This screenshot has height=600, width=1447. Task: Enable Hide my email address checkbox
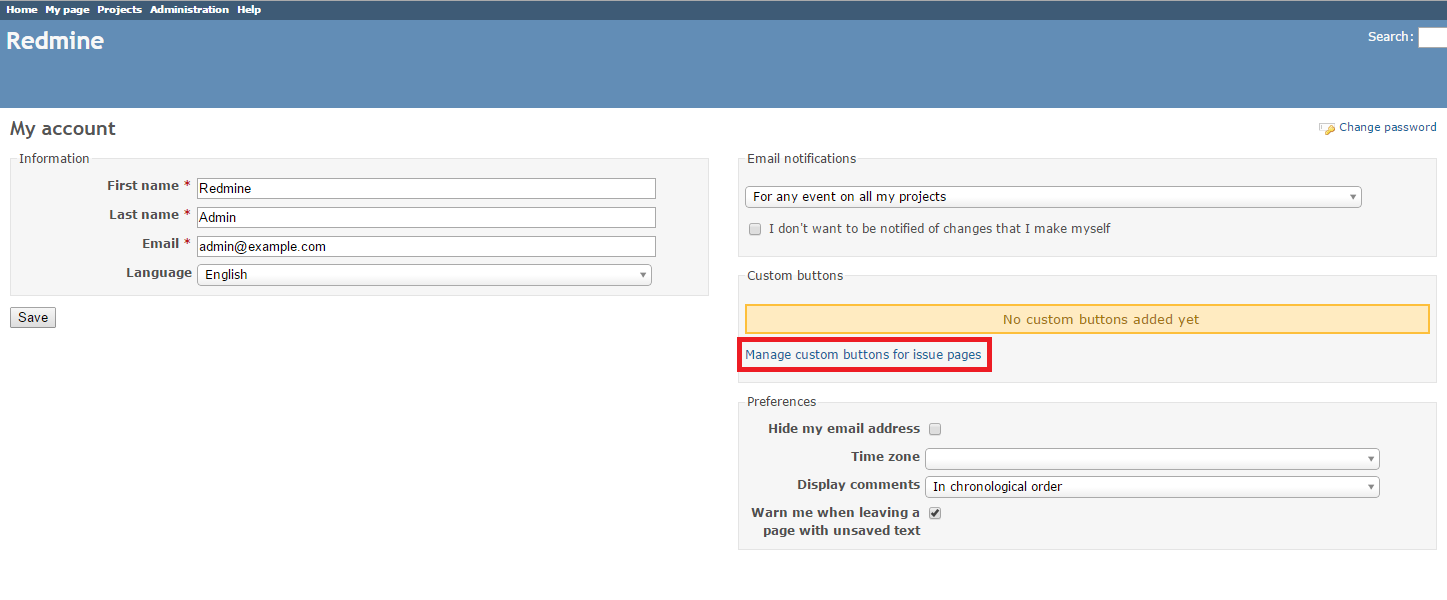pyautogui.click(x=935, y=429)
